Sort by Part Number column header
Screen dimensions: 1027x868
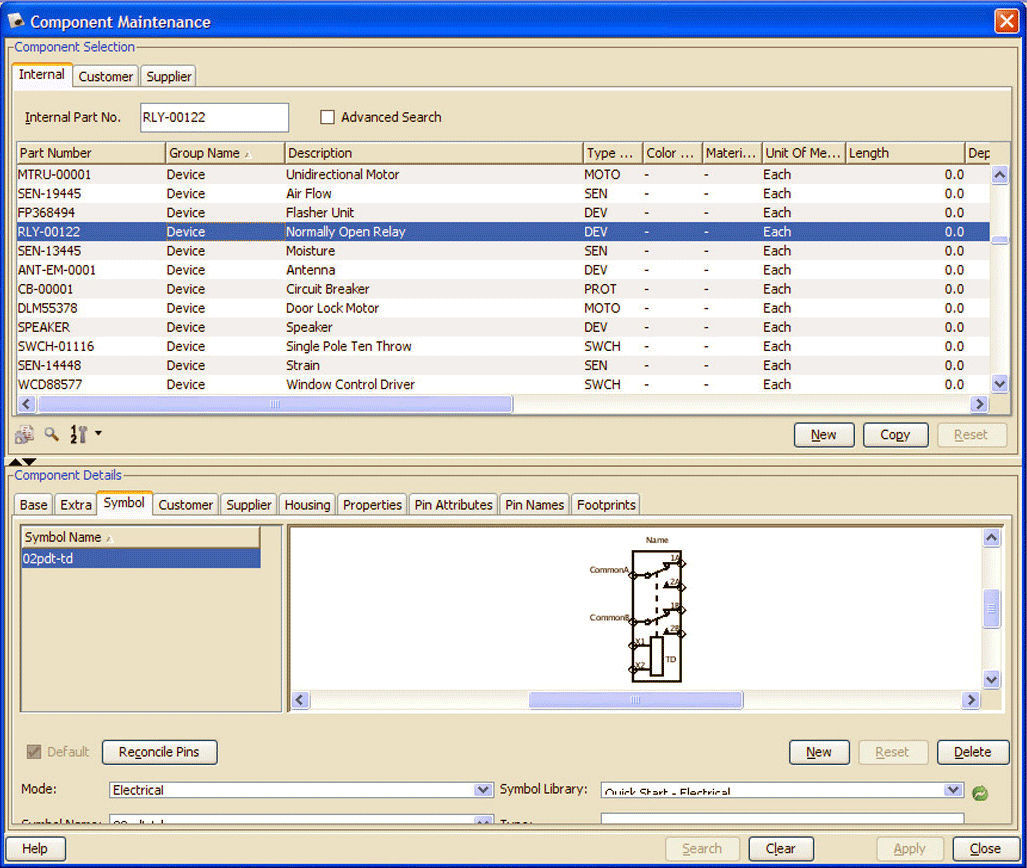tap(90, 153)
